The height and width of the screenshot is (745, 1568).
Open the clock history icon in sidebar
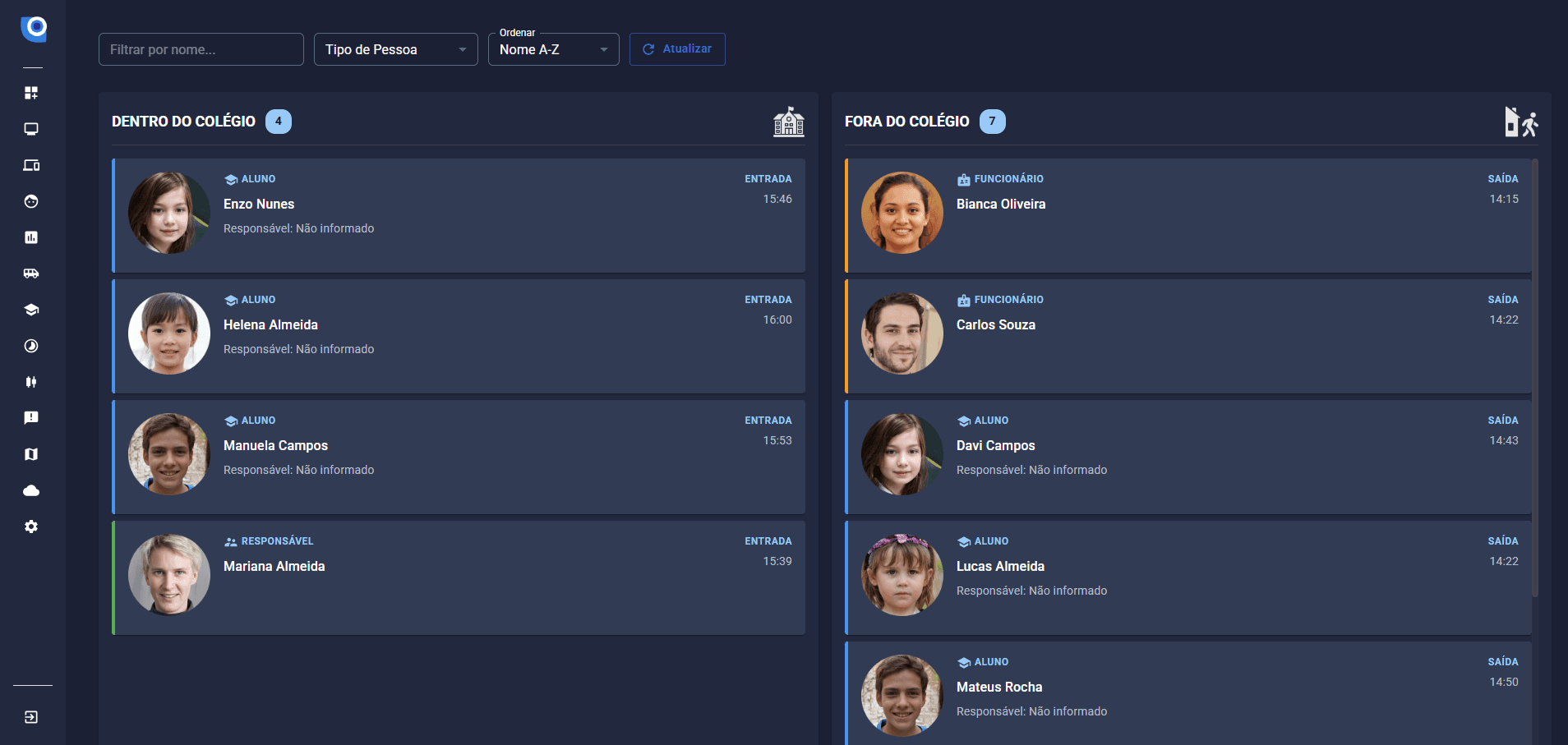click(31, 346)
